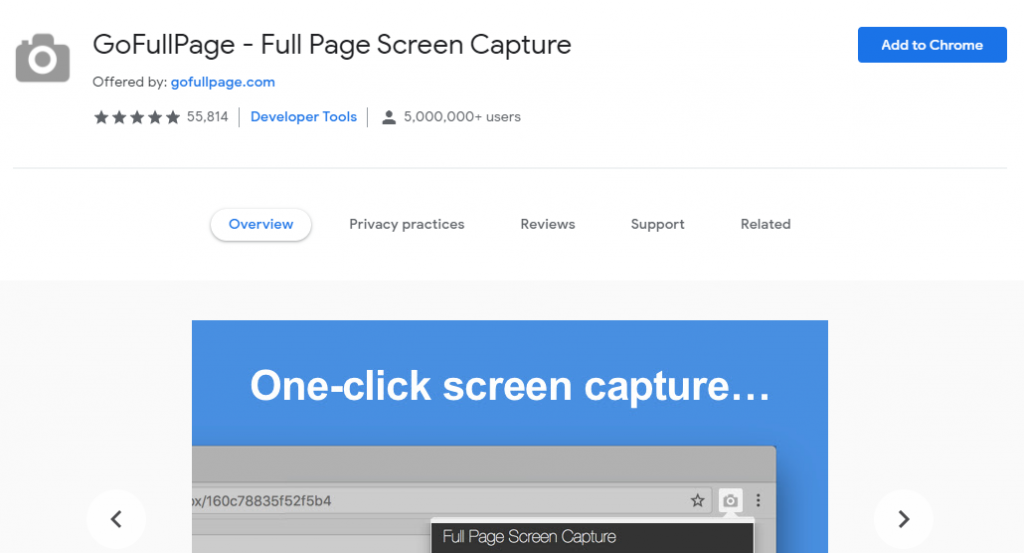Open the Developer Tools category link

304,117
